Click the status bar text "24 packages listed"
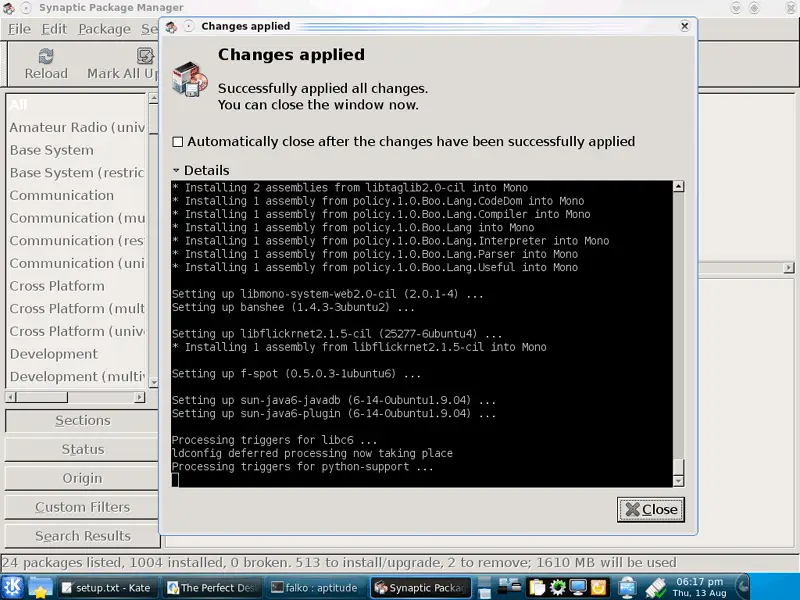800x600 pixels. tap(61, 563)
